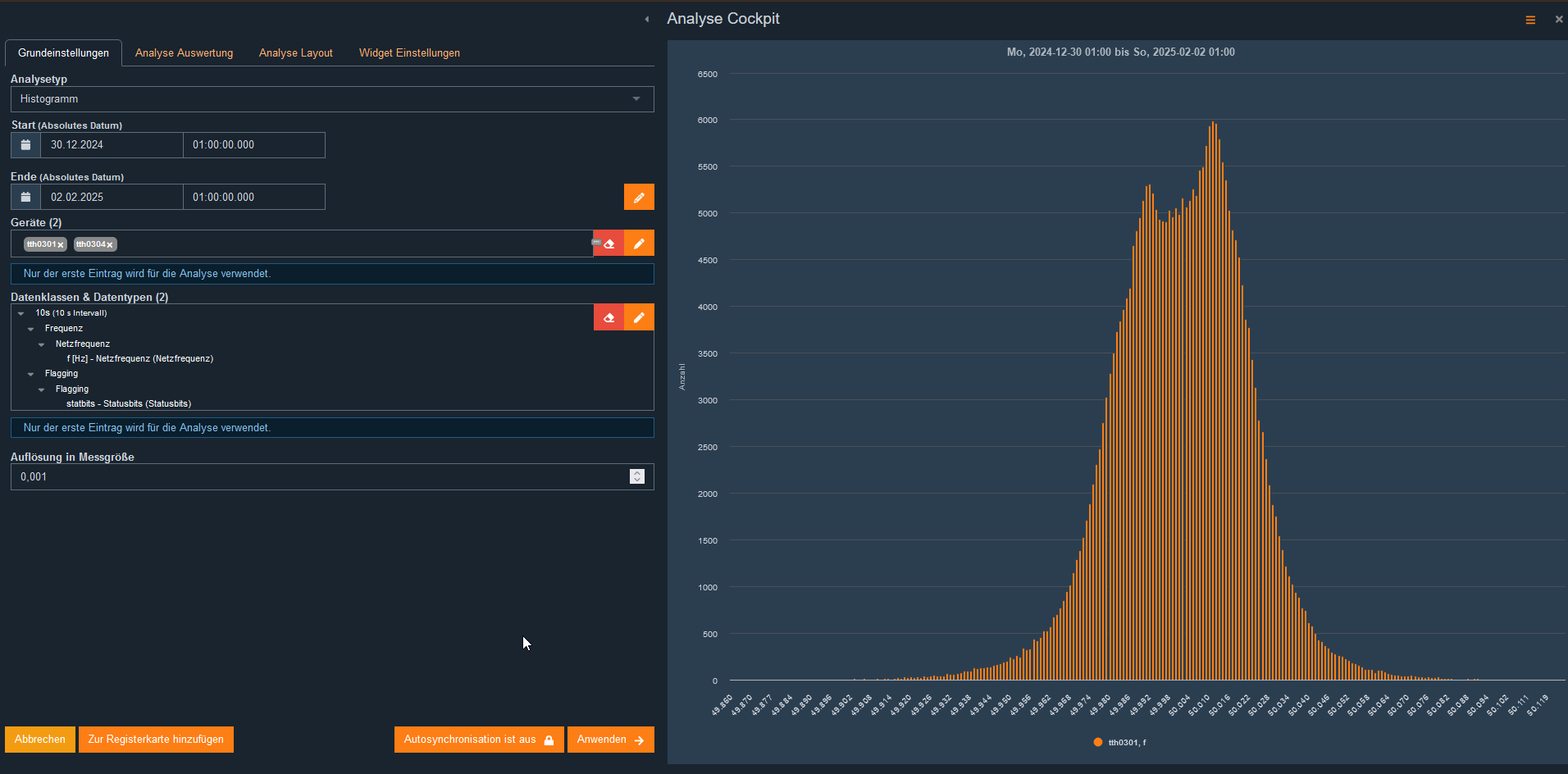Screen dimensions: 1568x774
Task: Open the Analyse Cockpit hamburger menu
Action: (1529, 20)
